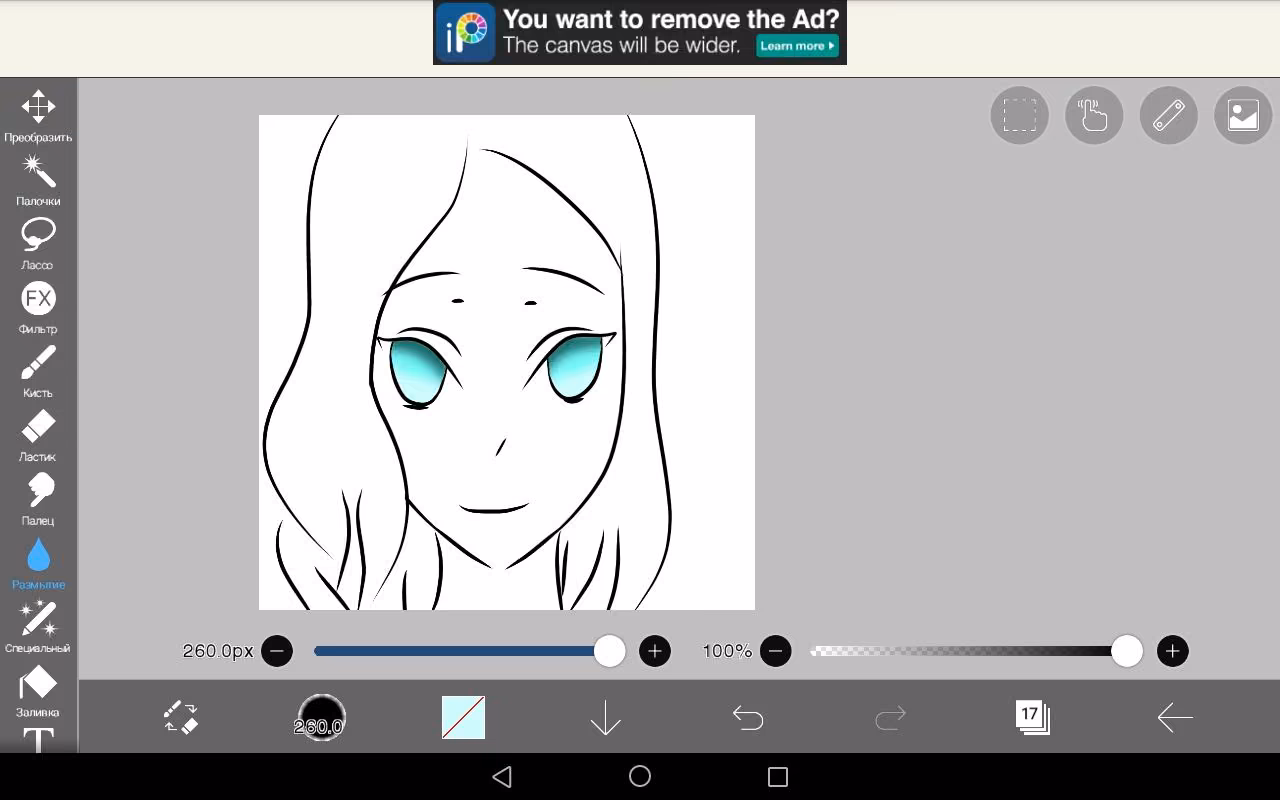Tap the Android back navigation button
Screen dimensions: 1280x800
click(x=502, y=776)
